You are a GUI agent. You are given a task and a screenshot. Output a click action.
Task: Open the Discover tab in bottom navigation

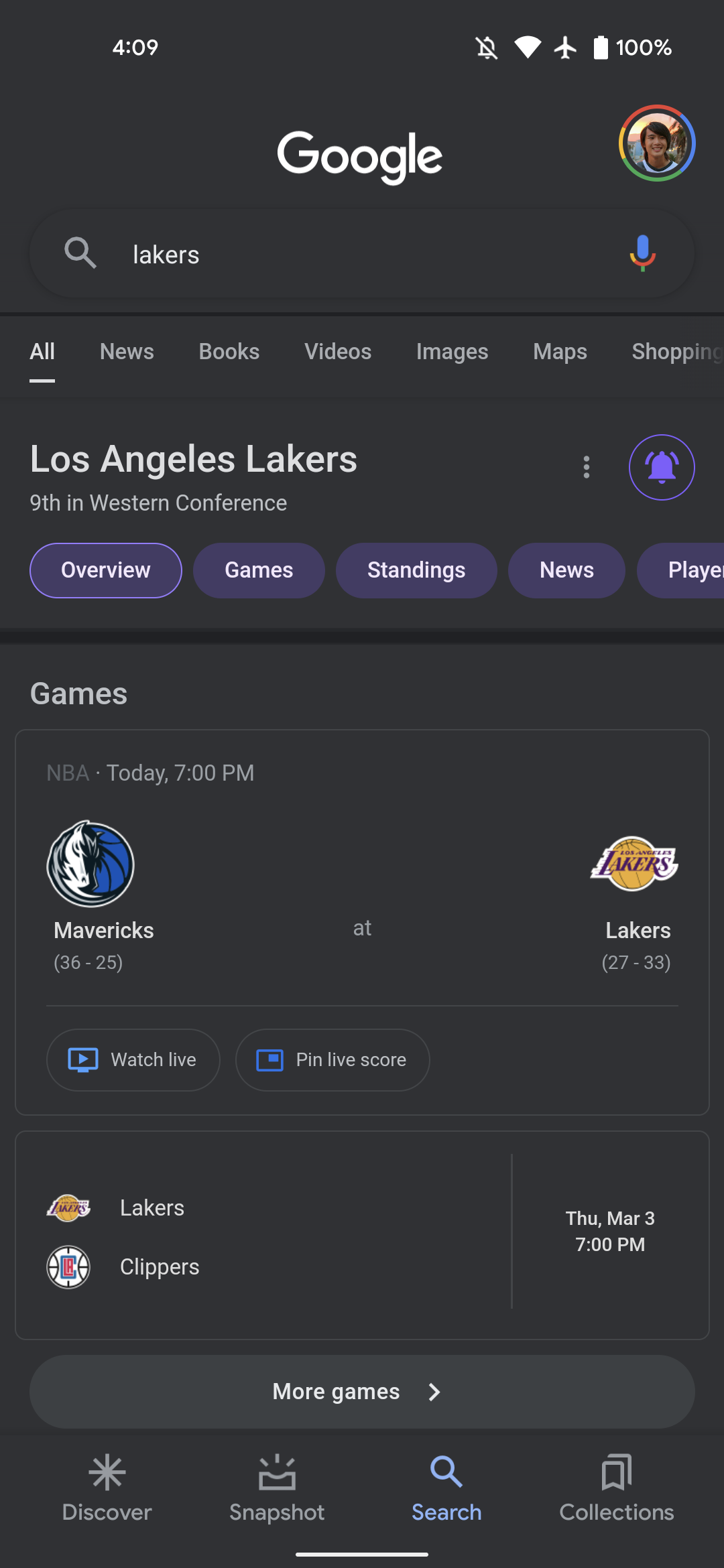tap(107, 1486)
